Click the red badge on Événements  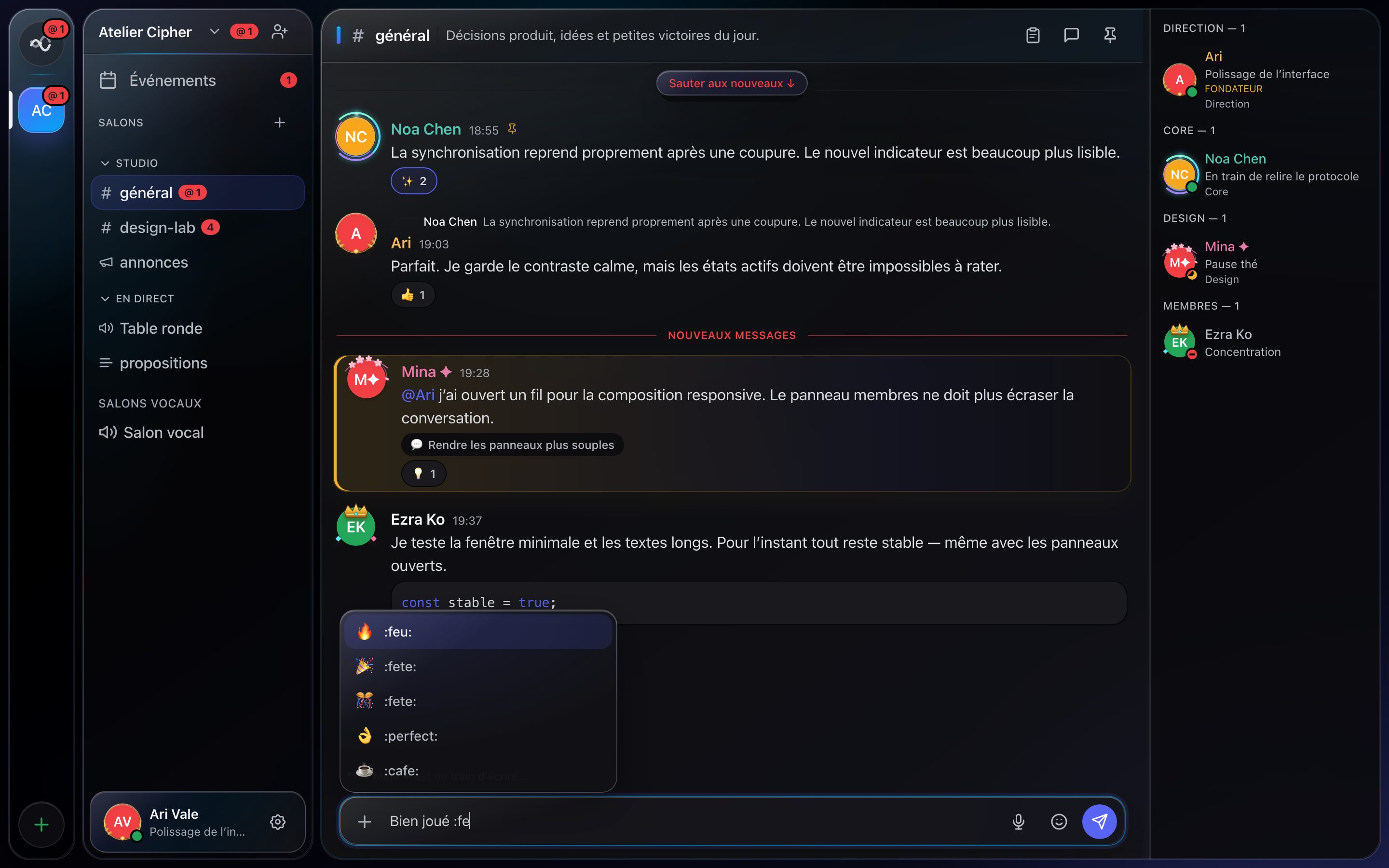coord(288,81)
